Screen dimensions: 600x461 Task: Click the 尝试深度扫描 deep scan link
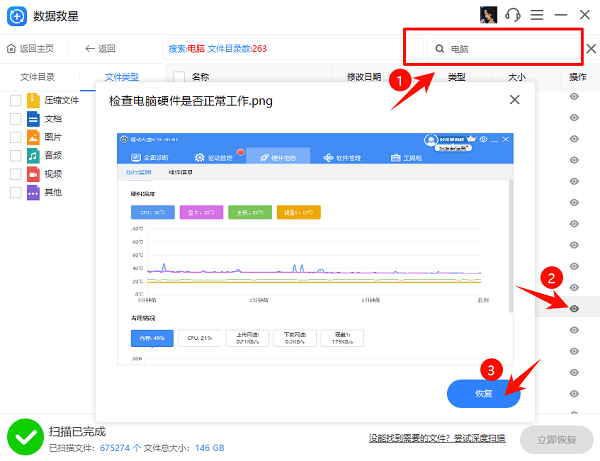tap(475, 437)
